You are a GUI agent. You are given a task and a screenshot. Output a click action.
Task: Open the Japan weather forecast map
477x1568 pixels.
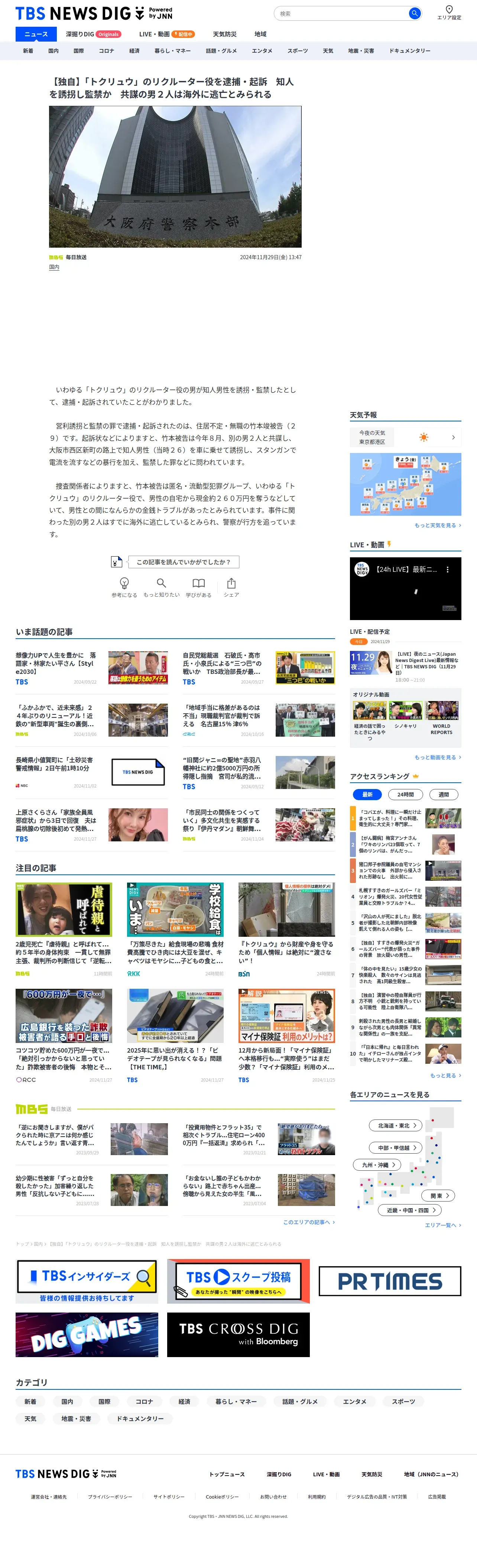point(405,484)
